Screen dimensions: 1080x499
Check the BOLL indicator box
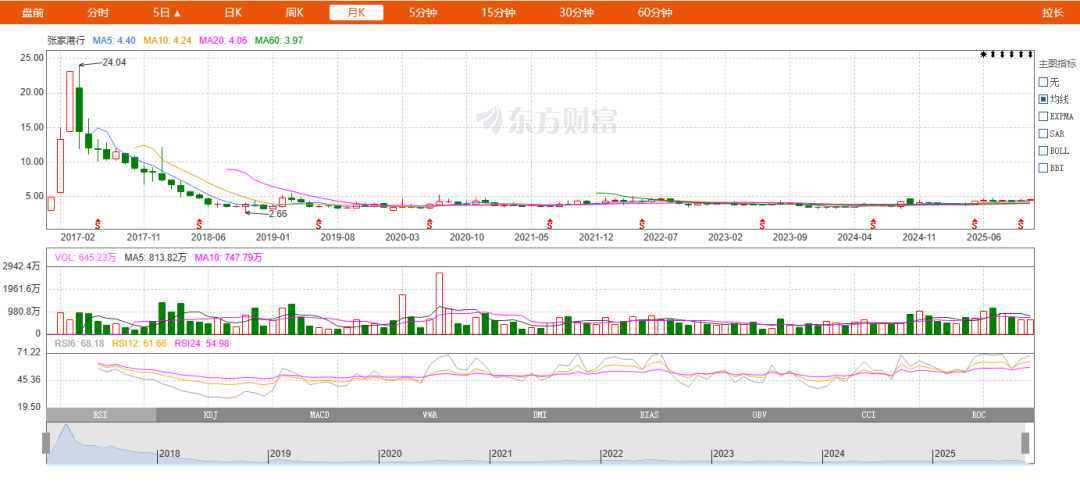pyautogui.click(x=1043, y=150)
